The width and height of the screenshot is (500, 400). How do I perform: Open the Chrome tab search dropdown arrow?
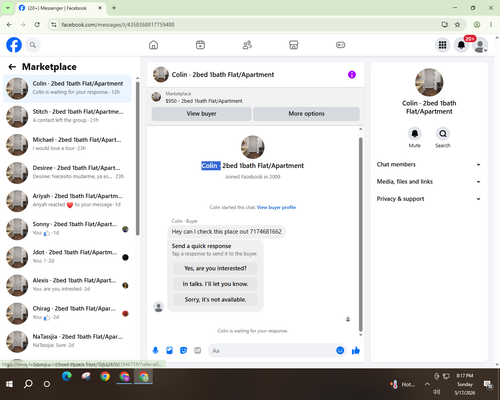[7, 8]
